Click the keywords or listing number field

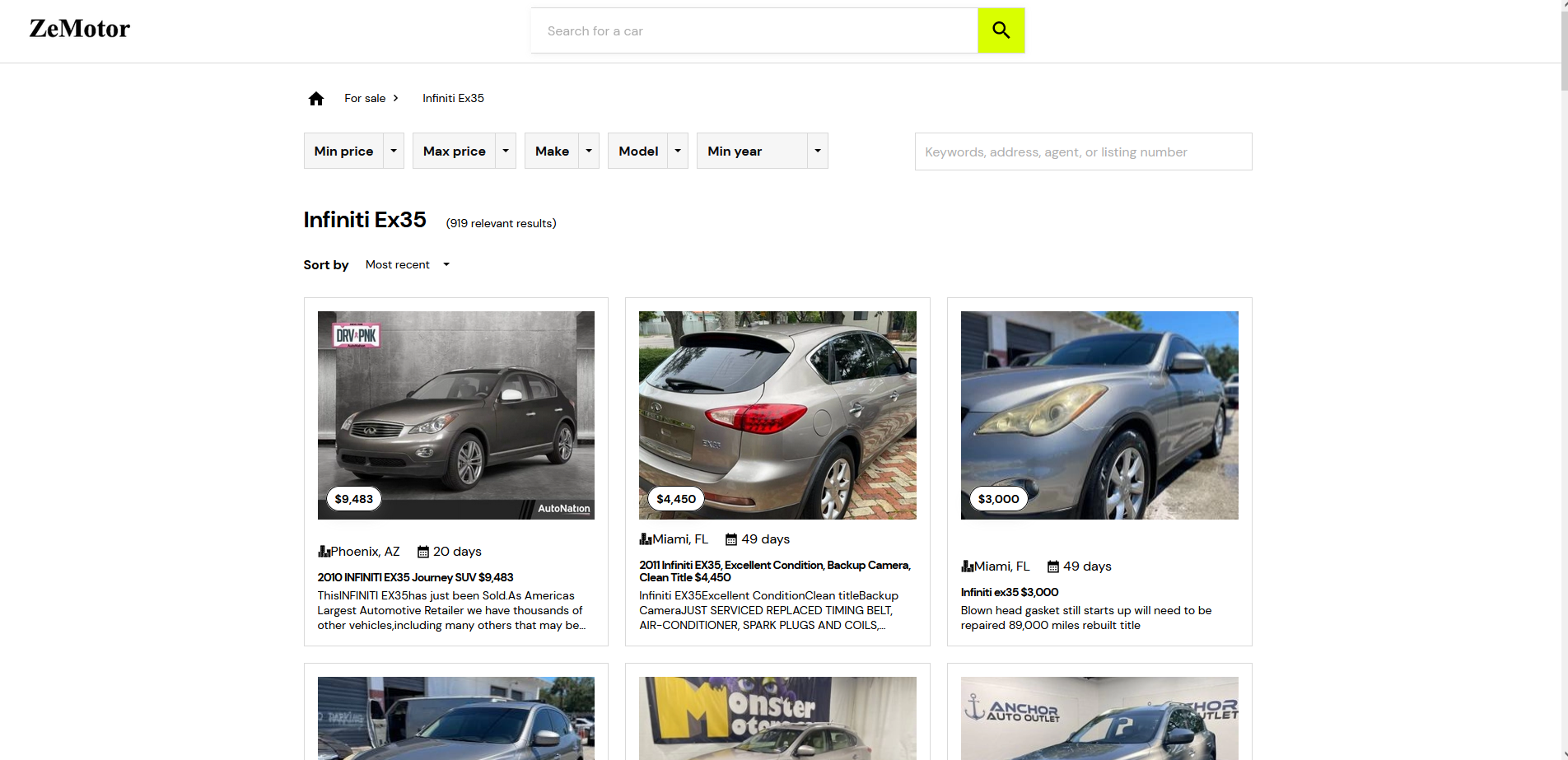click(1084, 152)
